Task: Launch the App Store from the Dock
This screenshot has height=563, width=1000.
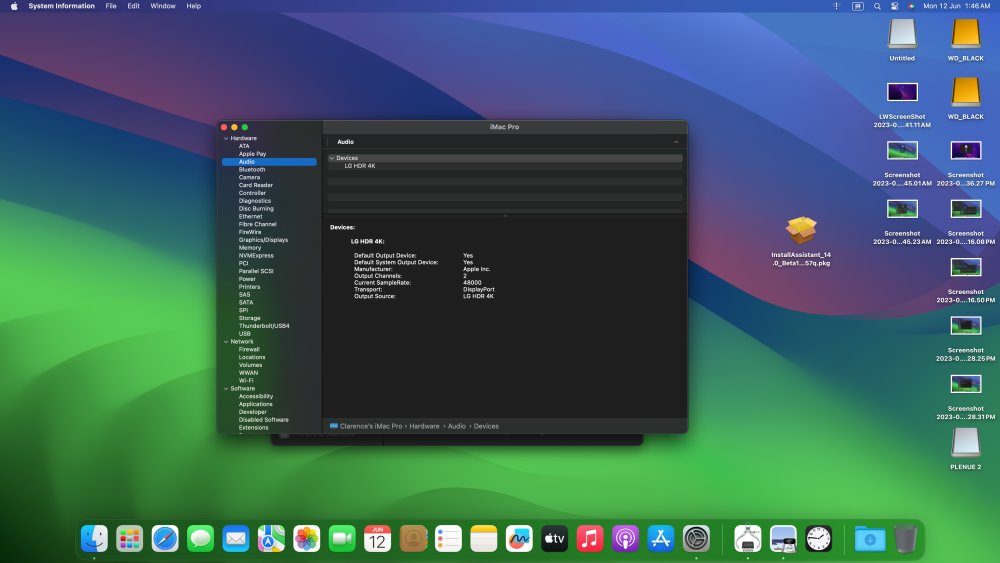Action: 661,539
